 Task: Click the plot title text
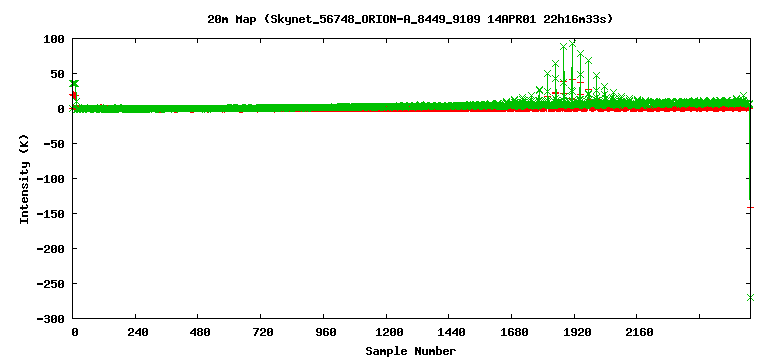(410, 19)
